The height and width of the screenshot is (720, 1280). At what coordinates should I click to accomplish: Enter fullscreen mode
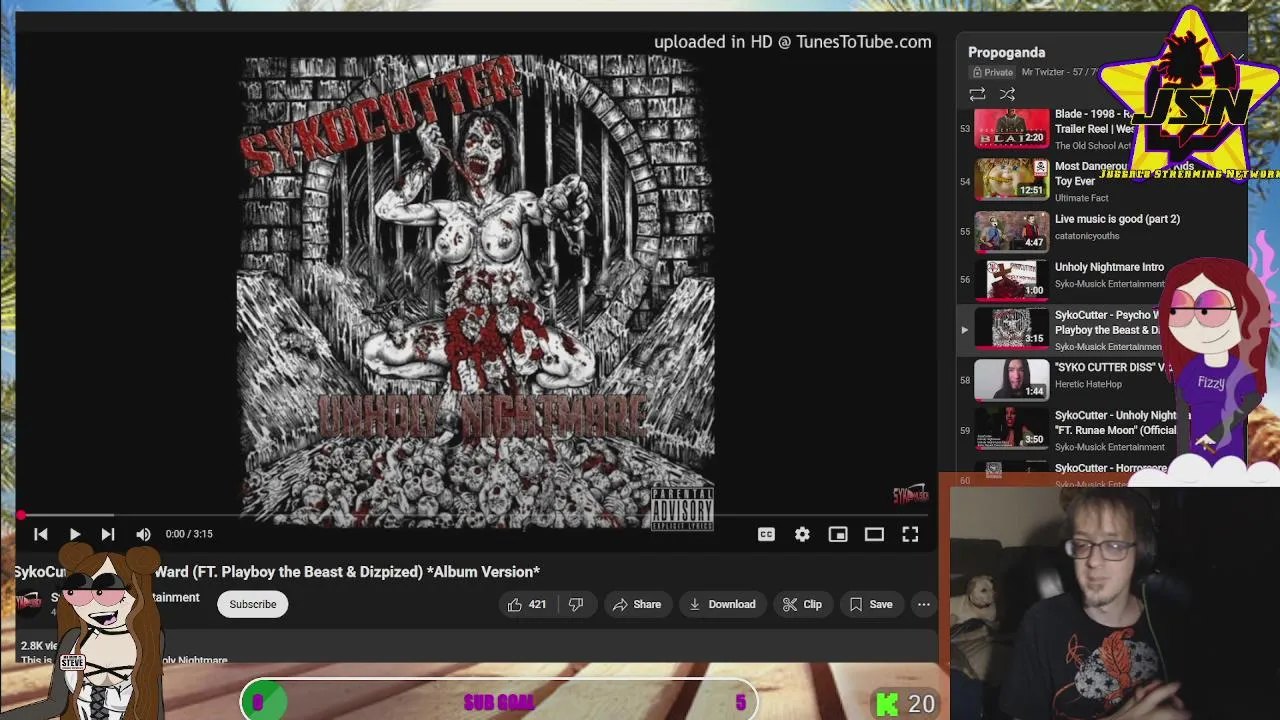tap(910, 534)
